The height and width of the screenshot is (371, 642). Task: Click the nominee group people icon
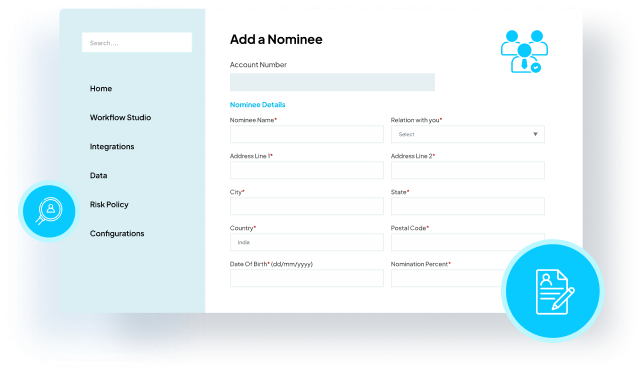[x=524, y=52]
